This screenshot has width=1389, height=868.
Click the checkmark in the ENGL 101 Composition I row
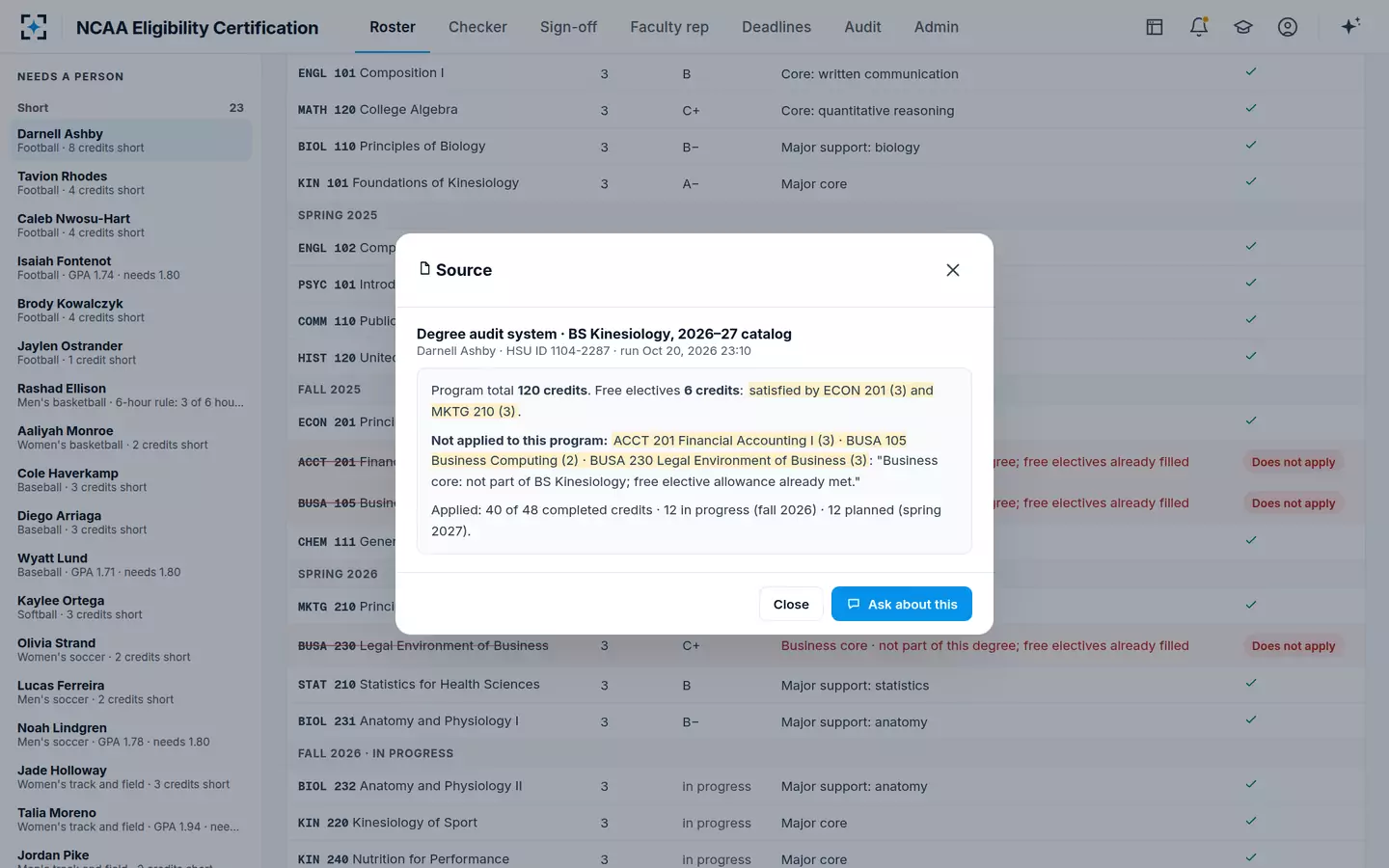1251,72
